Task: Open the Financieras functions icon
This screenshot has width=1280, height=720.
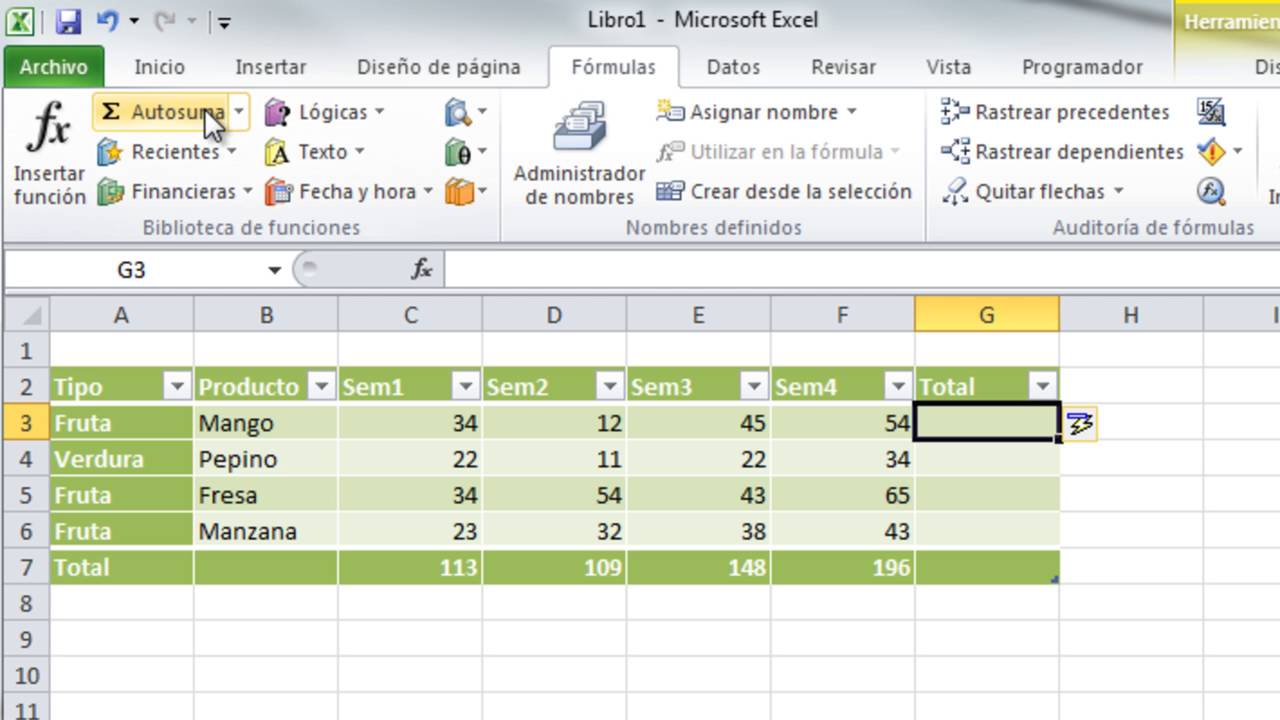Action: 110,191
